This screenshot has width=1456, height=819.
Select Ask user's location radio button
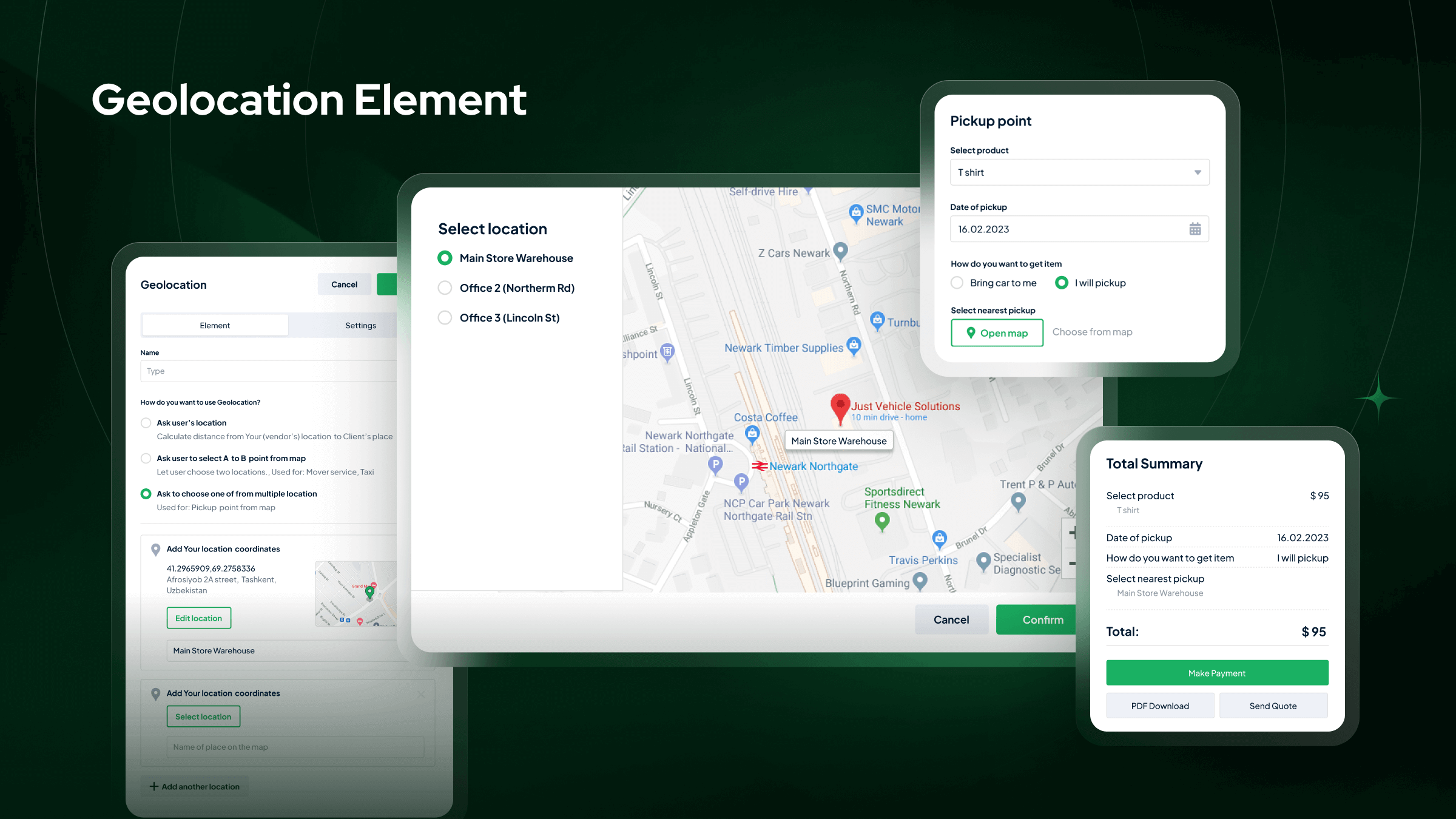pos(146,423)
